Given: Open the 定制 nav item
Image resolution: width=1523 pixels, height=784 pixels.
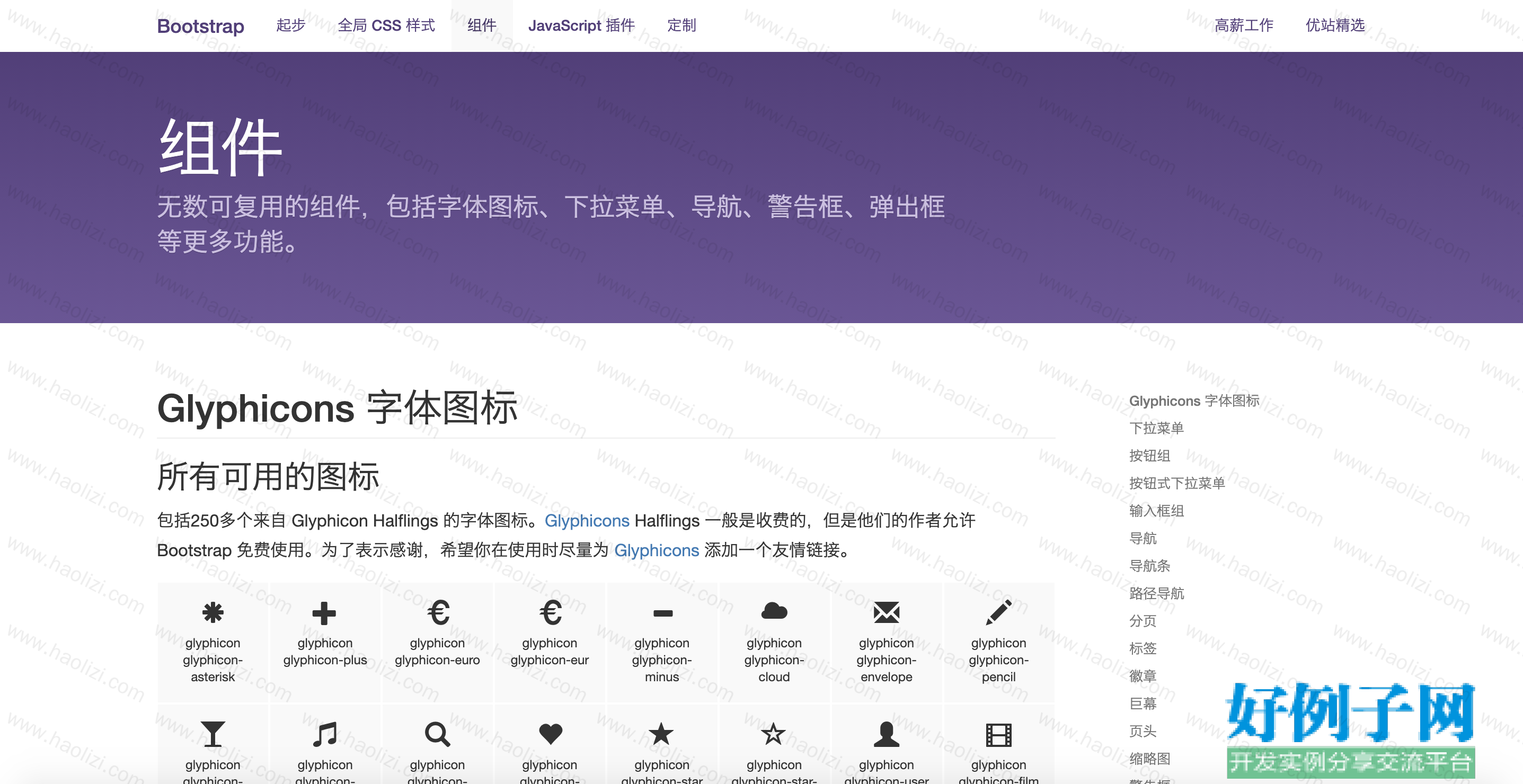Looking at the screenshot, I should point(681,25).
